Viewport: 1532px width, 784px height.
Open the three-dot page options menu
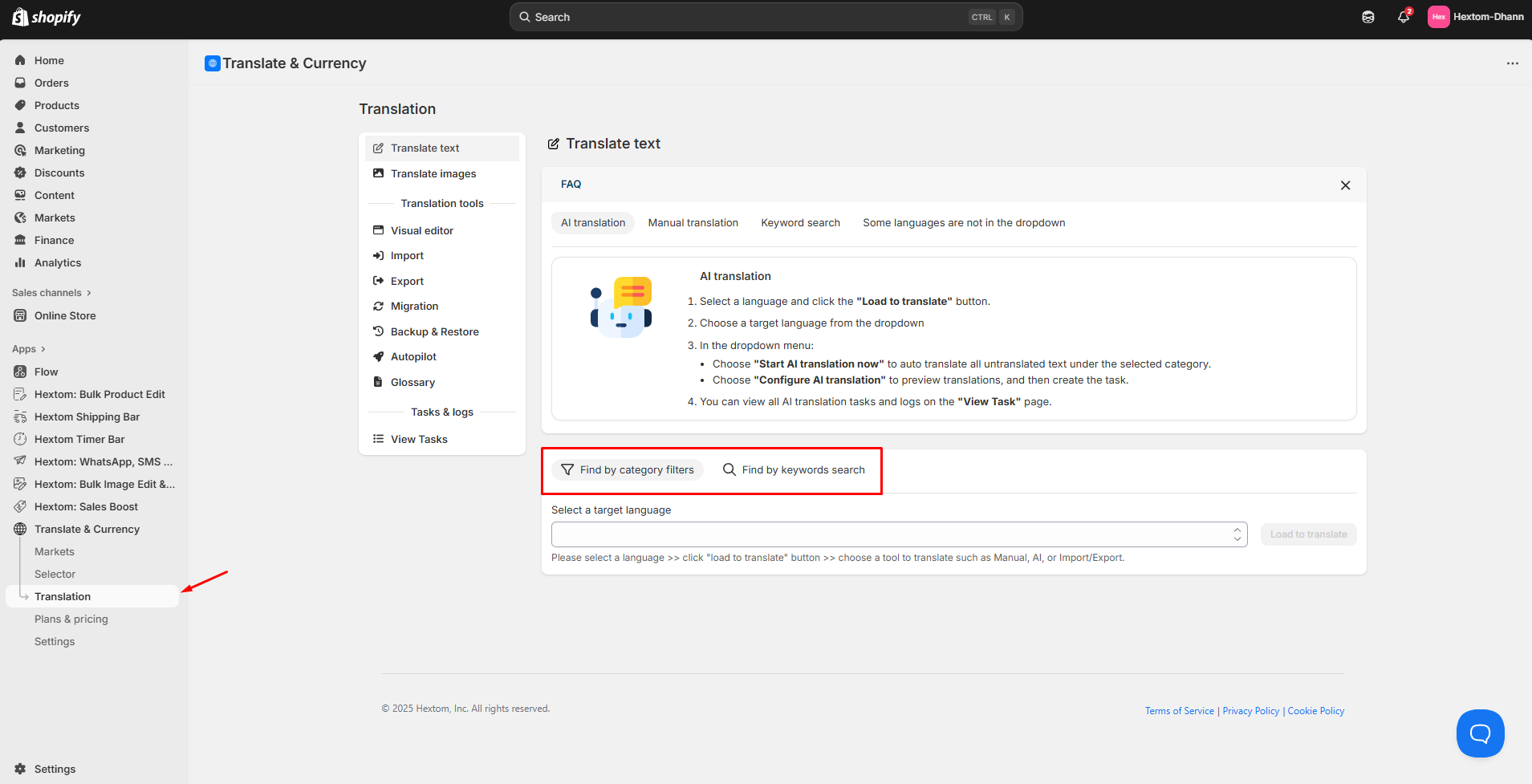[x=1513, y=63]
